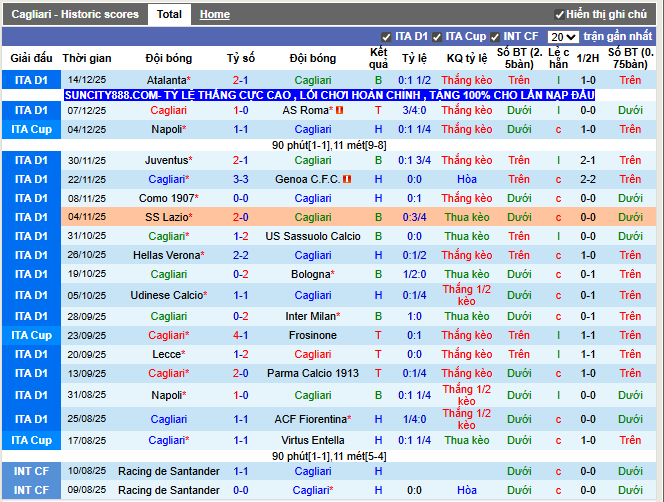This screenshot has height=502, width=664.
Task: Click the penalty note 11 mét[9-8]
Action: (x=360, y=145)
